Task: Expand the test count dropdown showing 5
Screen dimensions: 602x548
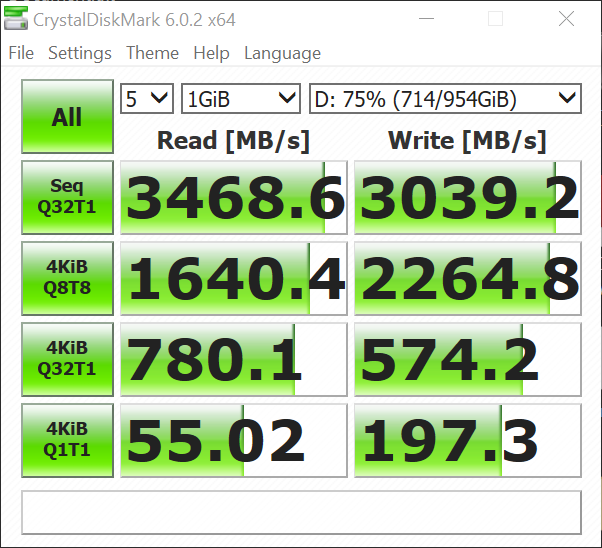Action: 147,99
